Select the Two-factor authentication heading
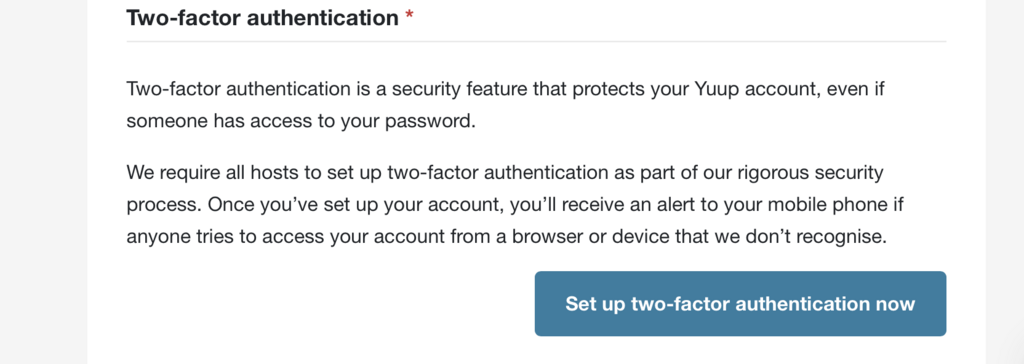The width and height of the screenshot is (1024, 364). point(263,18)
